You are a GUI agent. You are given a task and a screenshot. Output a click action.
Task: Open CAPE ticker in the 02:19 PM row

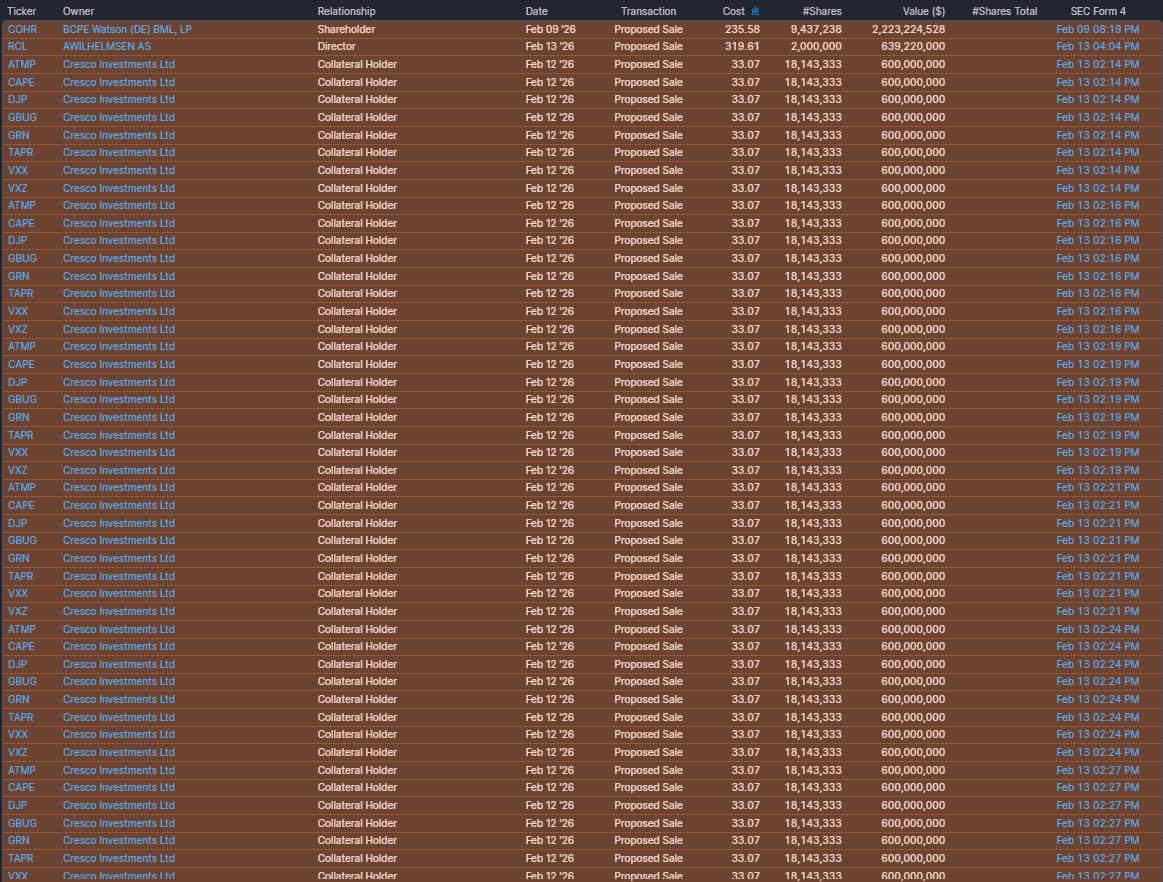[21, 364]
